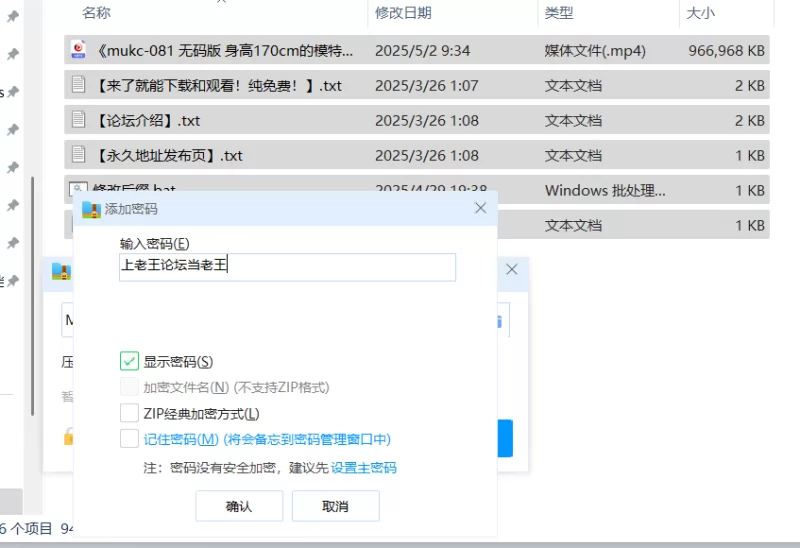Click the archive icon of background dialog
This screenshot has height=548, width=800.
[x=61, y=270]
